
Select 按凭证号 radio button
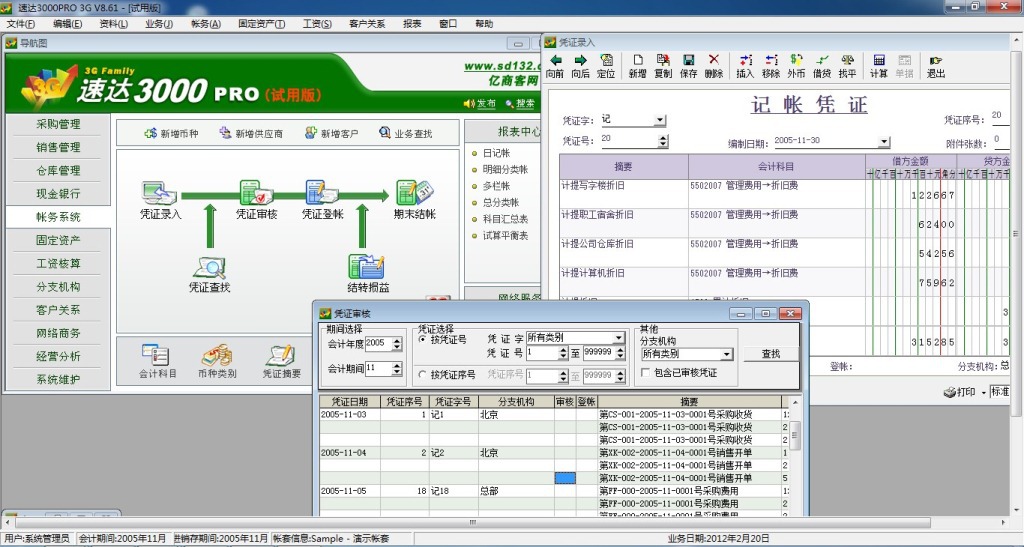pyautogui.click(x=422, y=339)
